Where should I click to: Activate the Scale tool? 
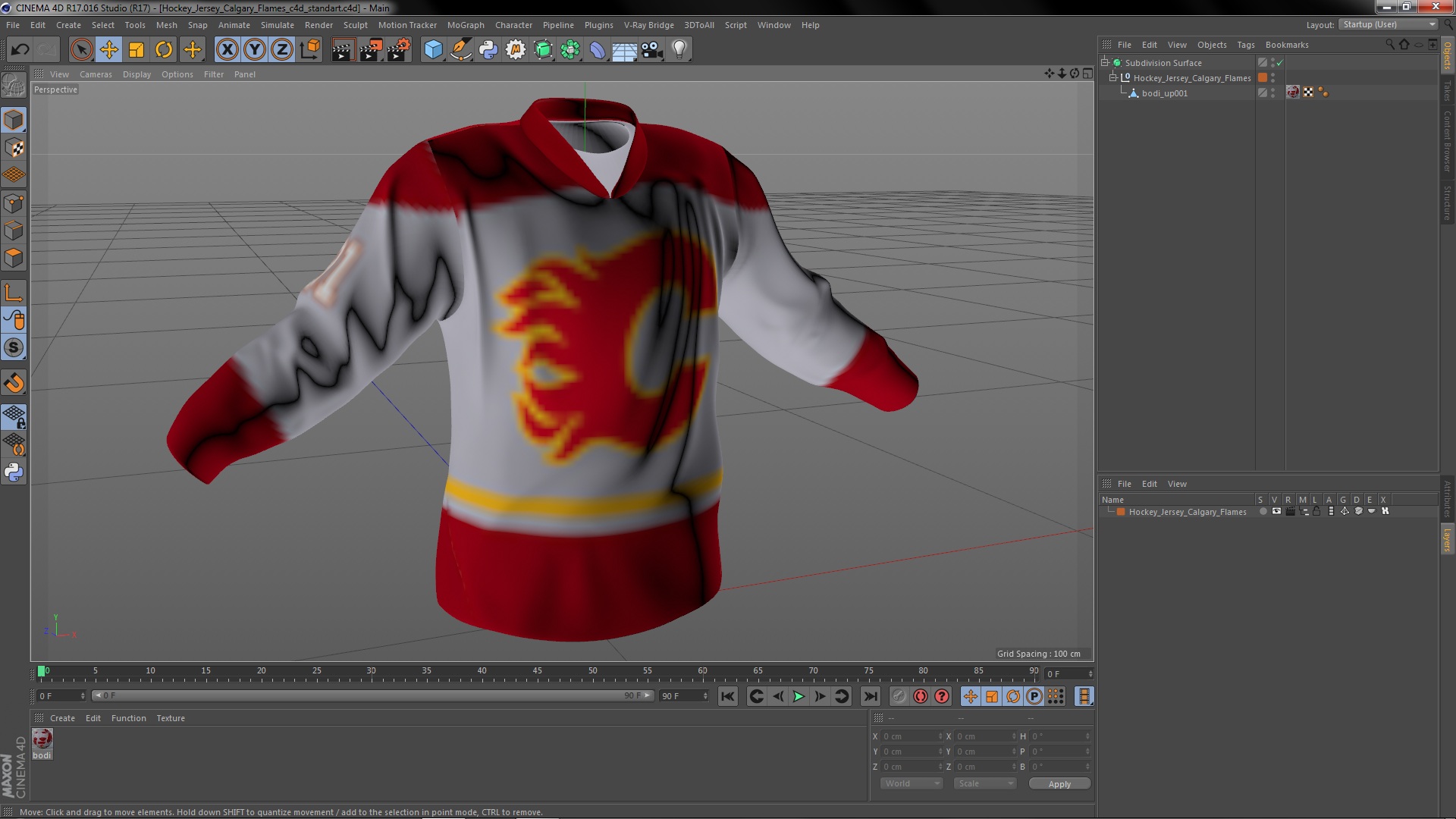pos(136,50)
